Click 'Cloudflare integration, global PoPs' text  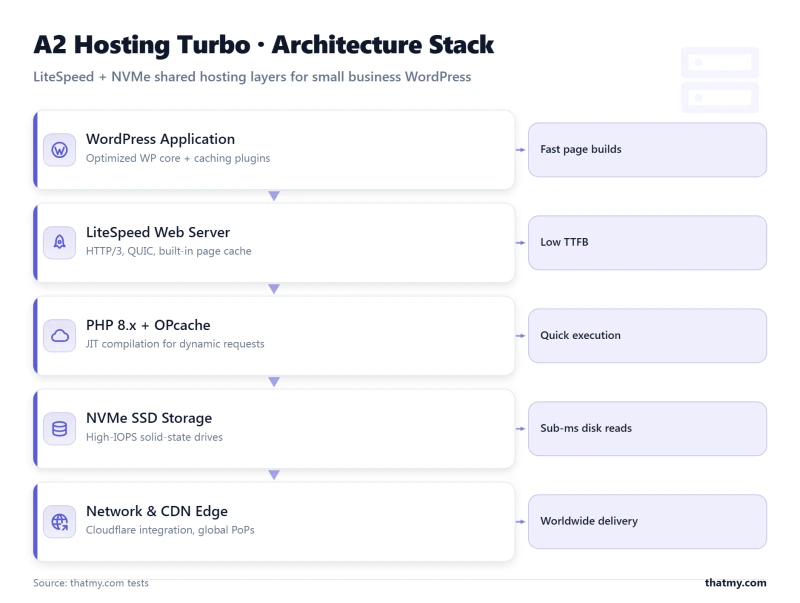point(170,530)
